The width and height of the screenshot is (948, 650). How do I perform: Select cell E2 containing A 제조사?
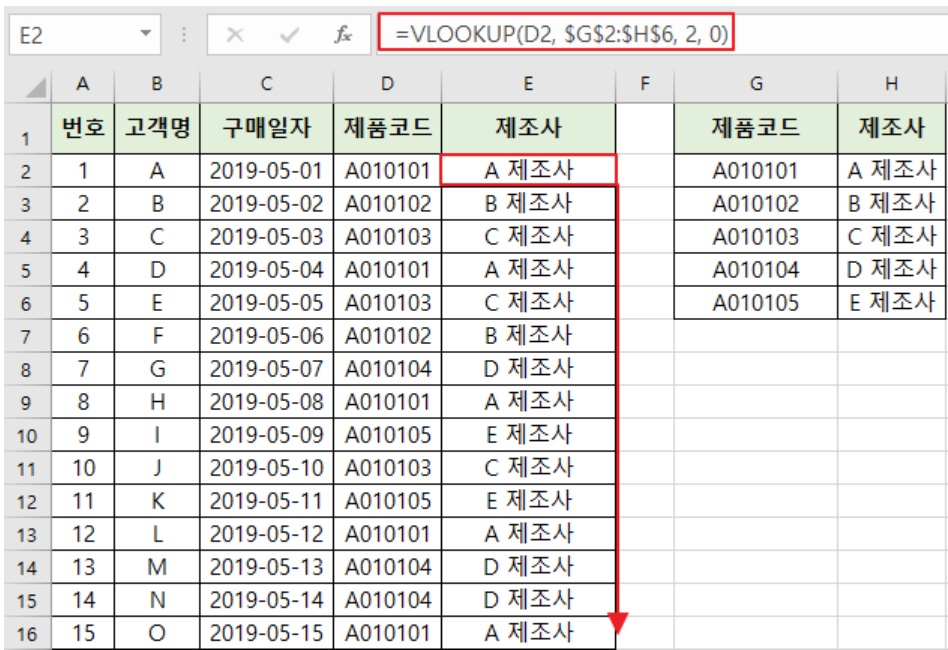click(x=528, y=170)
